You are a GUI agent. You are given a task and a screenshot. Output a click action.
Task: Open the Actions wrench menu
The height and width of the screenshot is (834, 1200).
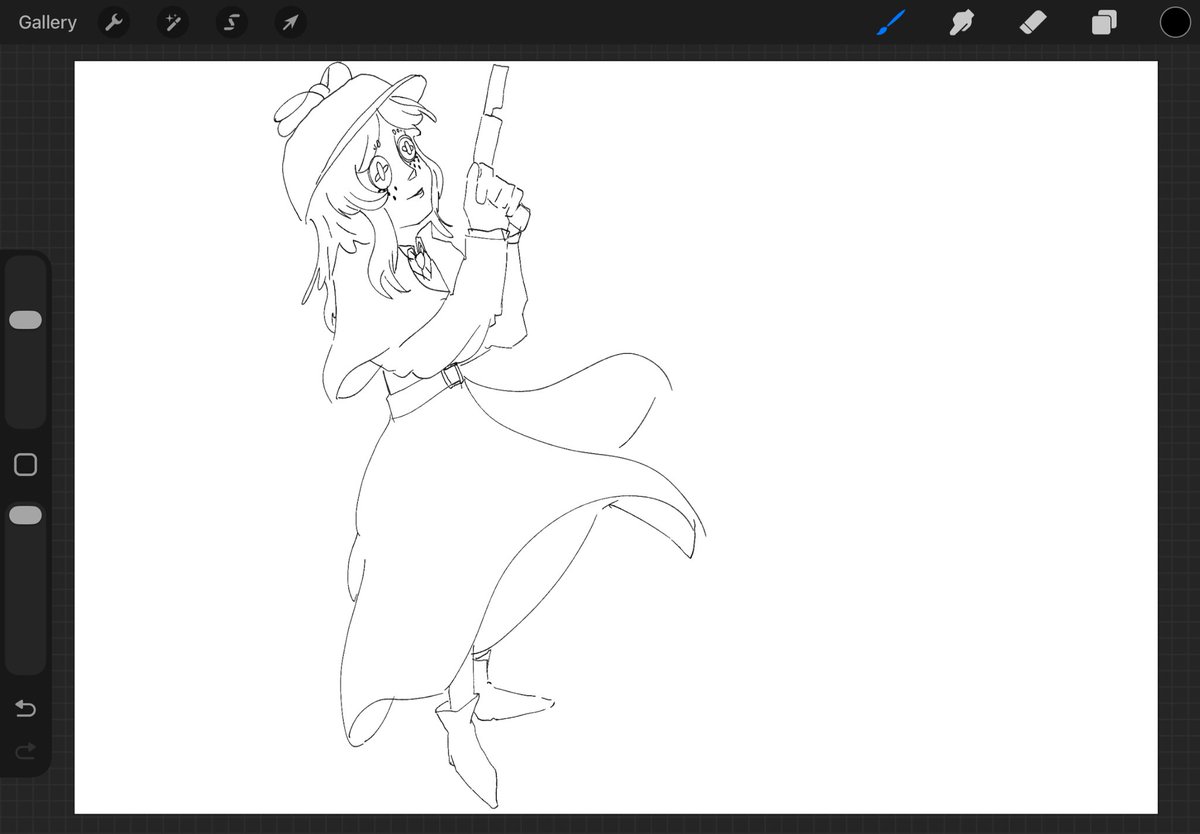click(x=114, y=22)
